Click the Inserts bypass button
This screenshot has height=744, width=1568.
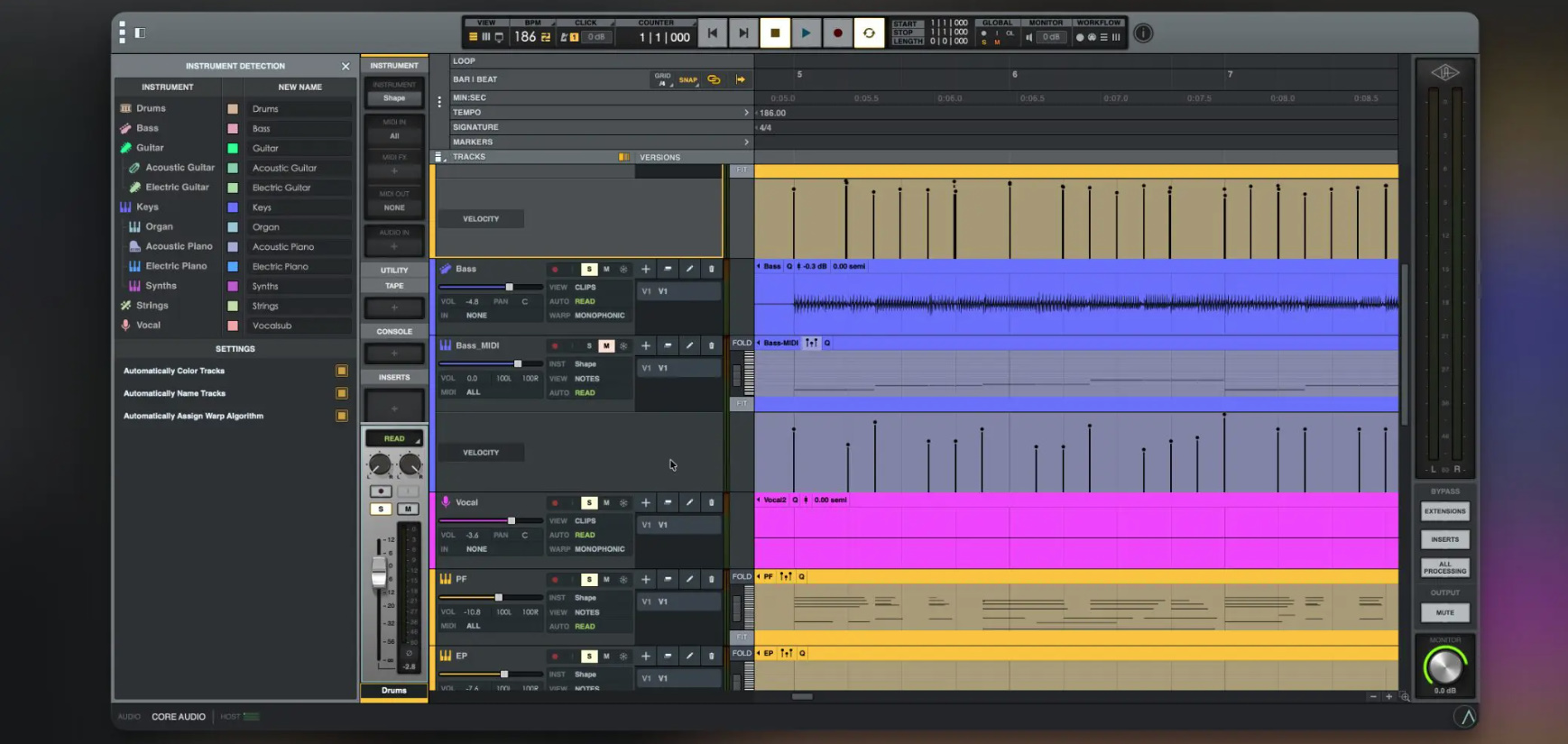point(1444,539)
